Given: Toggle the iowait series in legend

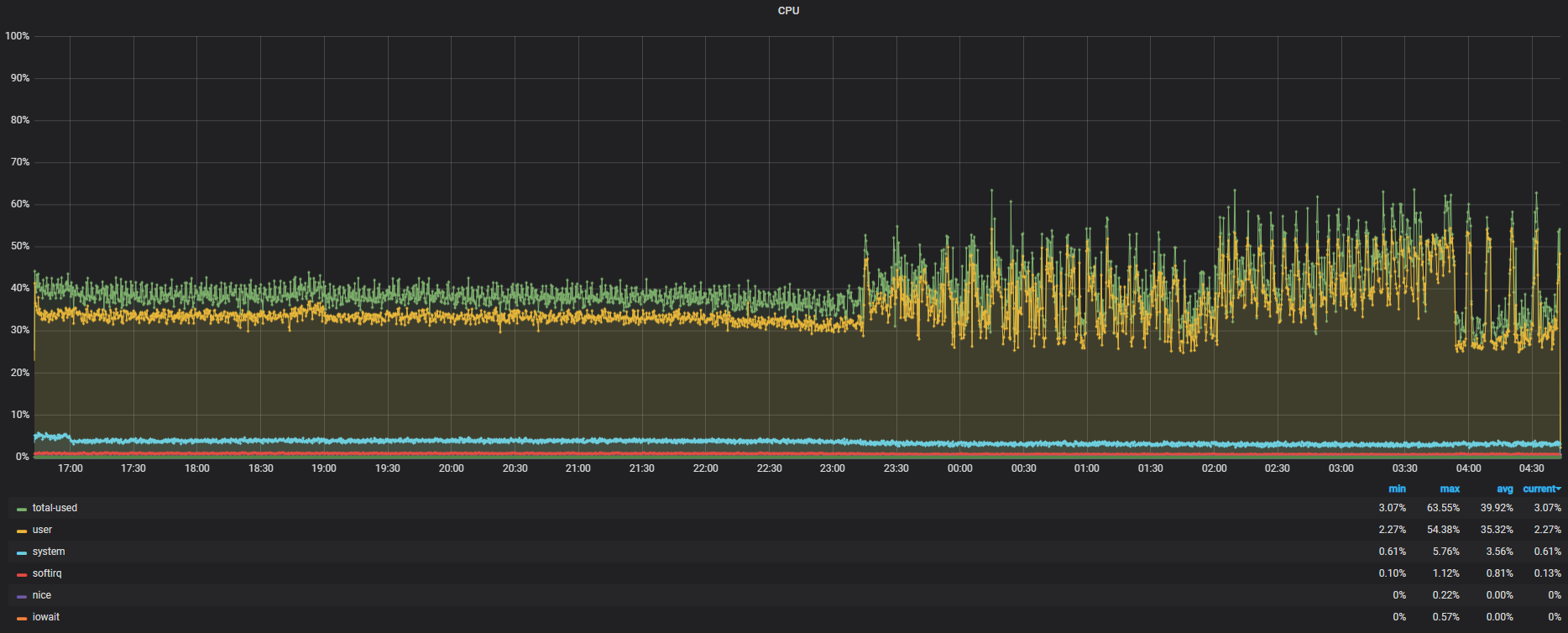Looking at the screenshot, I should click(46, 617).
